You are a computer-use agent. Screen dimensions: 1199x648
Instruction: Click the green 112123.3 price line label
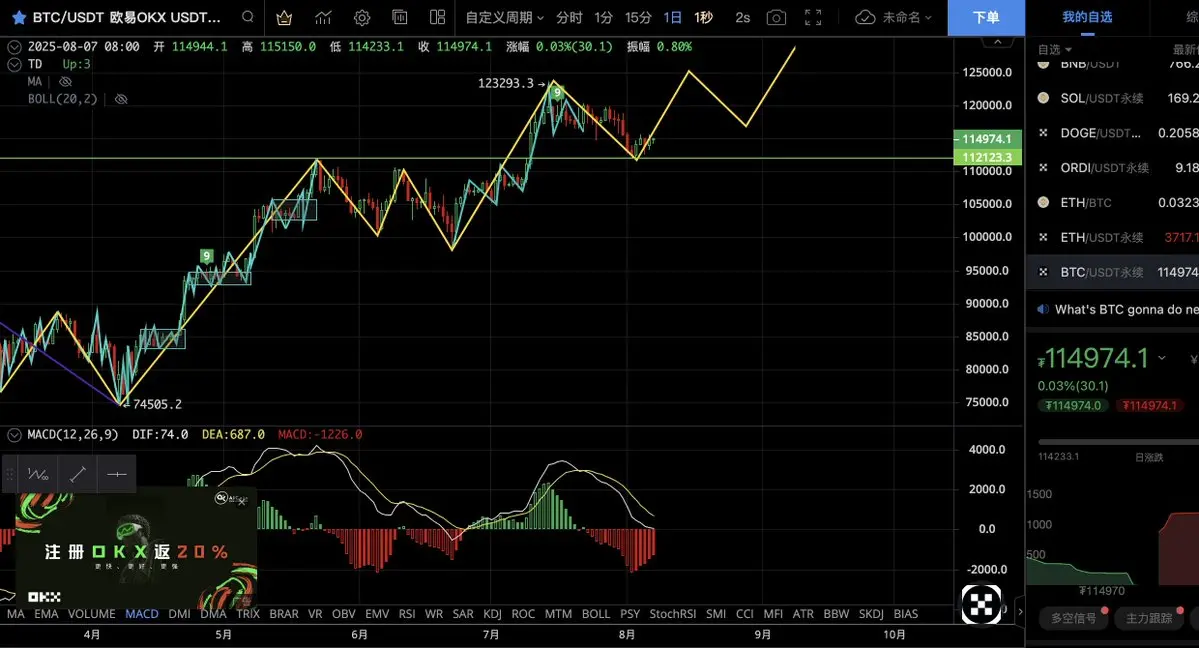987,157
